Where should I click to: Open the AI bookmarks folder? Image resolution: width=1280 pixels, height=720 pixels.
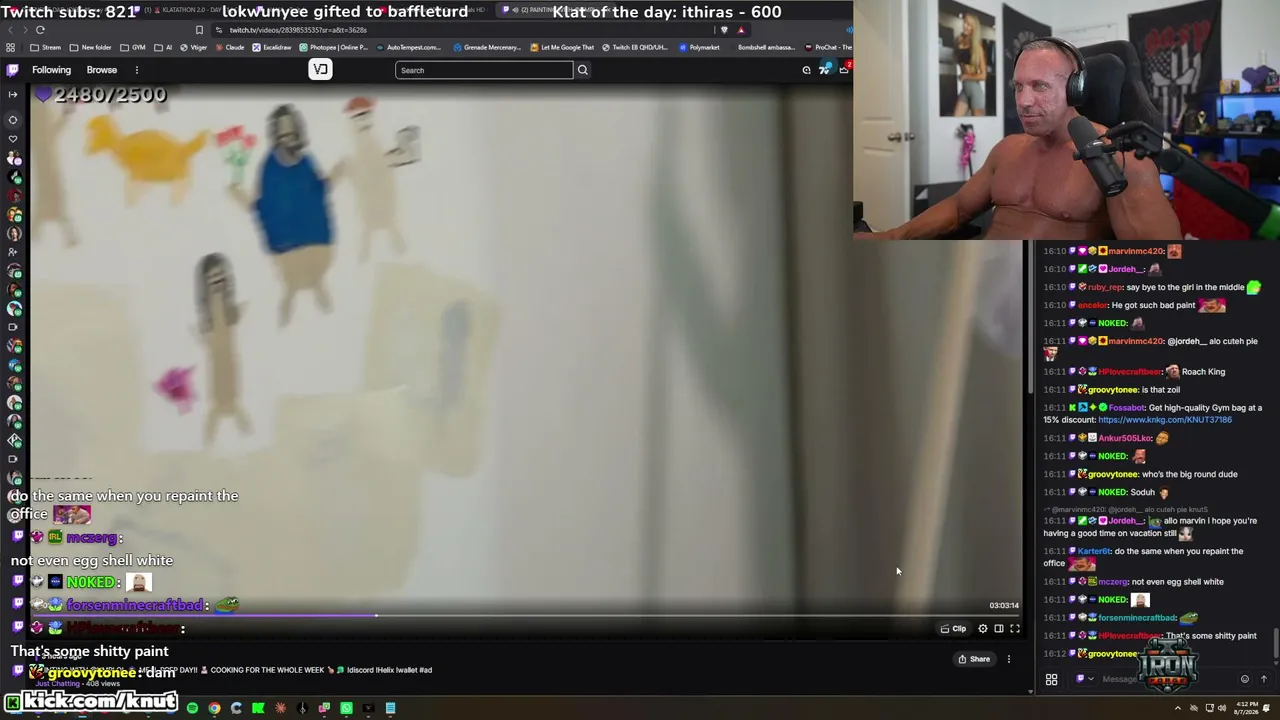pos(164,47)
